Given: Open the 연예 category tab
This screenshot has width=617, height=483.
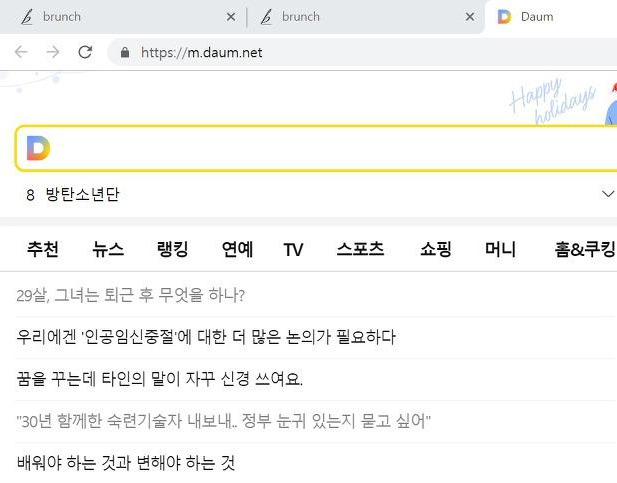Looking at the screenshot, I should [x=237, y=249].
